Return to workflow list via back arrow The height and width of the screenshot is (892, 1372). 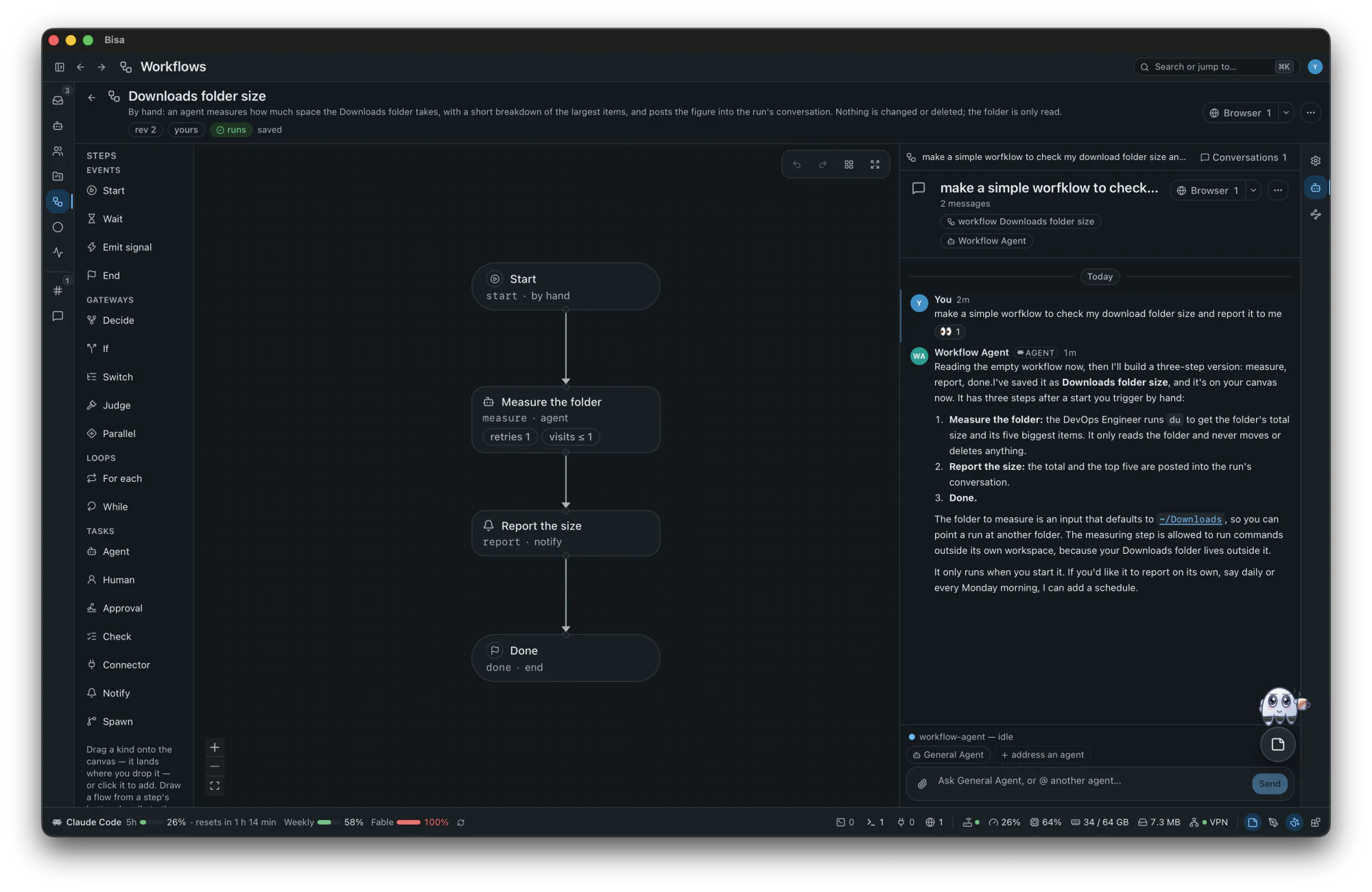coord(91,97)
